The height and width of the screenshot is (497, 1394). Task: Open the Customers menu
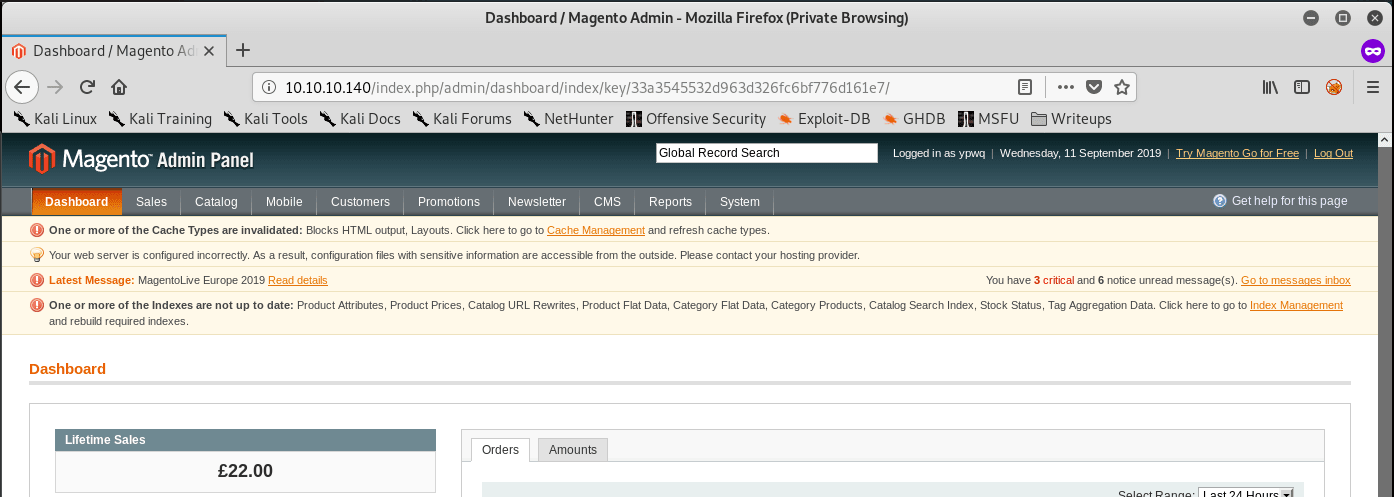[360, 201]
